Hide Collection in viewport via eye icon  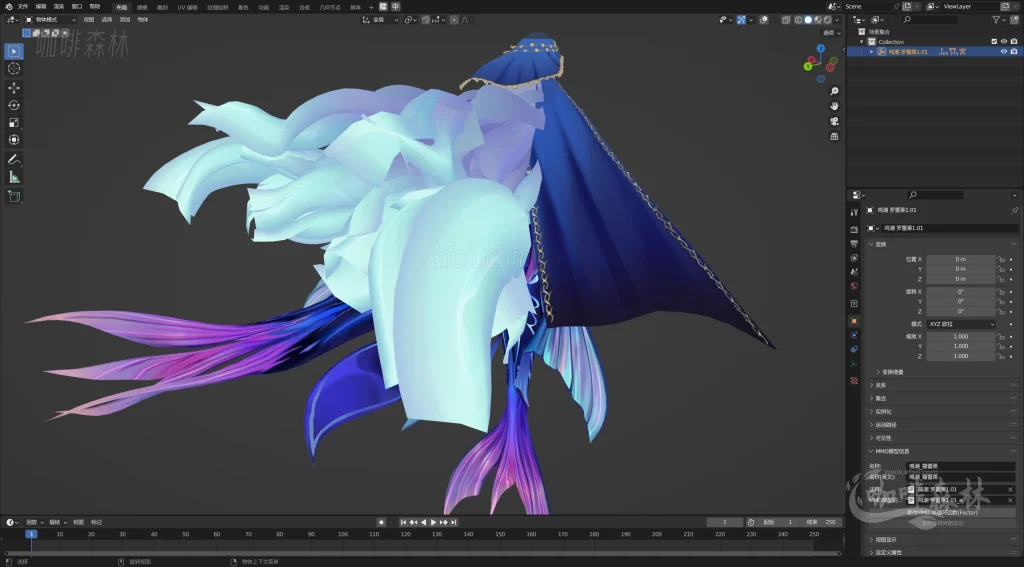pos(1004,41)
